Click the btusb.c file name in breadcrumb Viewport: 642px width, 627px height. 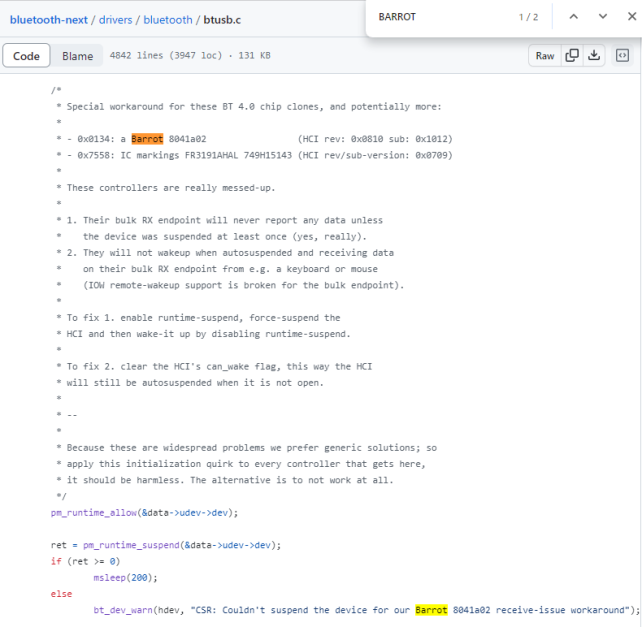(222, 20)
